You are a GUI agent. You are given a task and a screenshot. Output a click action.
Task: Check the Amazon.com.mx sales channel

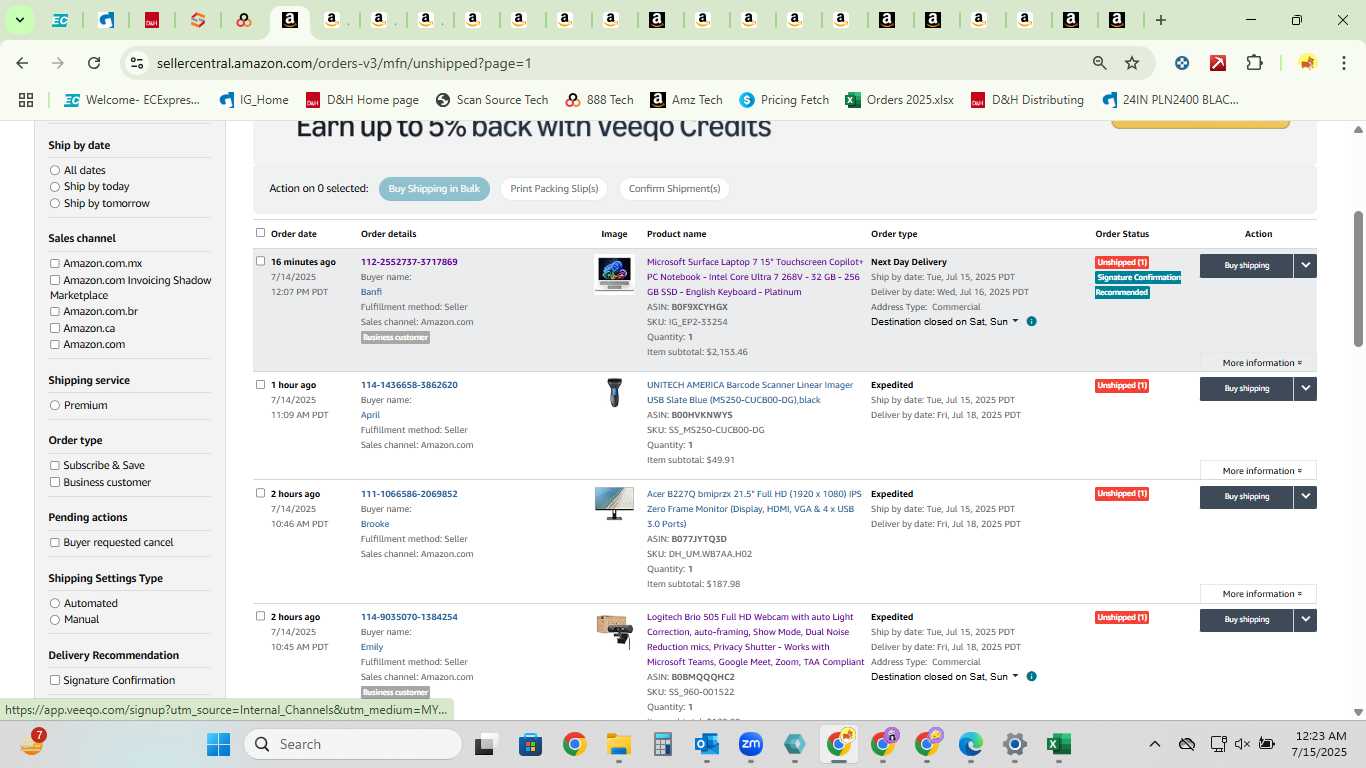(55, 264)
